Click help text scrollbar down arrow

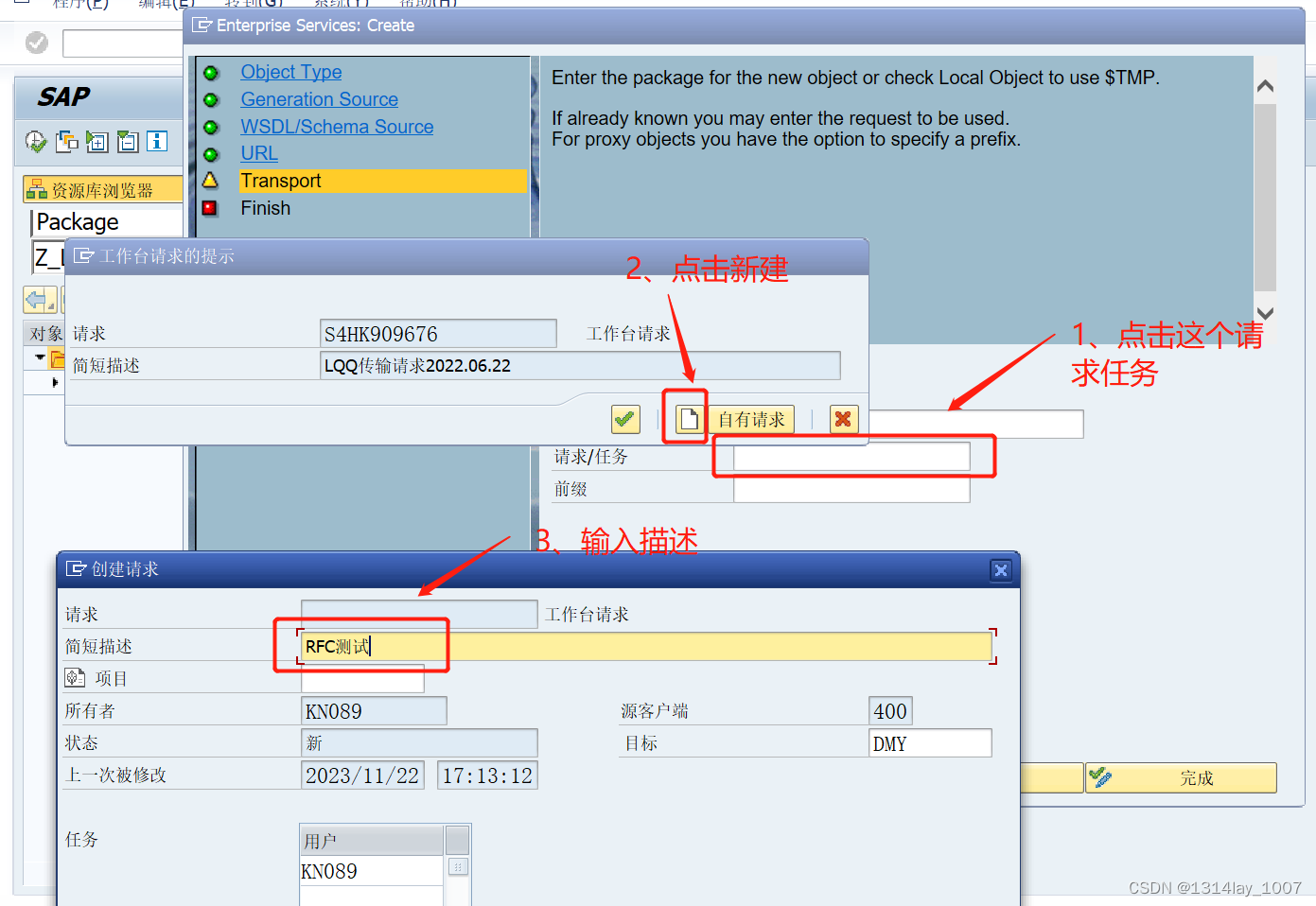(x=1265, y=313)
